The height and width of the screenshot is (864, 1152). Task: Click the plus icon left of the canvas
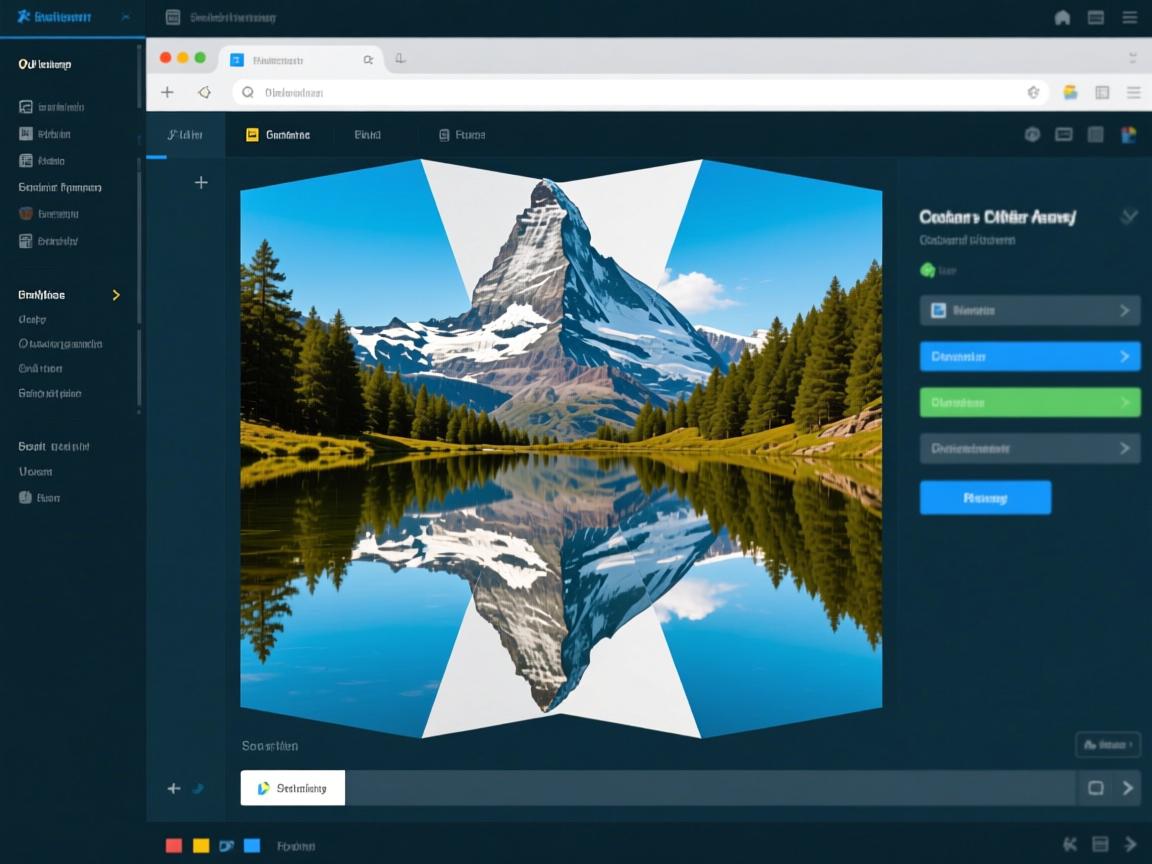201,182
